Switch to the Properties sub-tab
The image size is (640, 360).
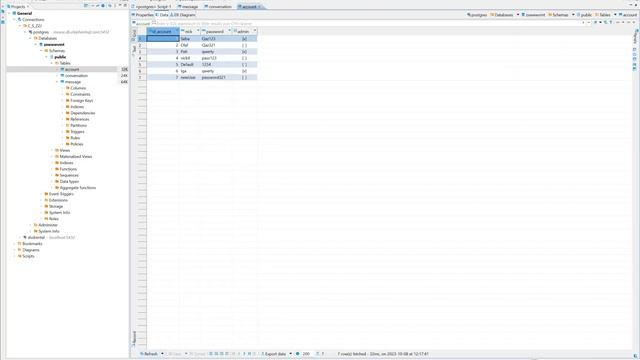(x=142, y=15)
